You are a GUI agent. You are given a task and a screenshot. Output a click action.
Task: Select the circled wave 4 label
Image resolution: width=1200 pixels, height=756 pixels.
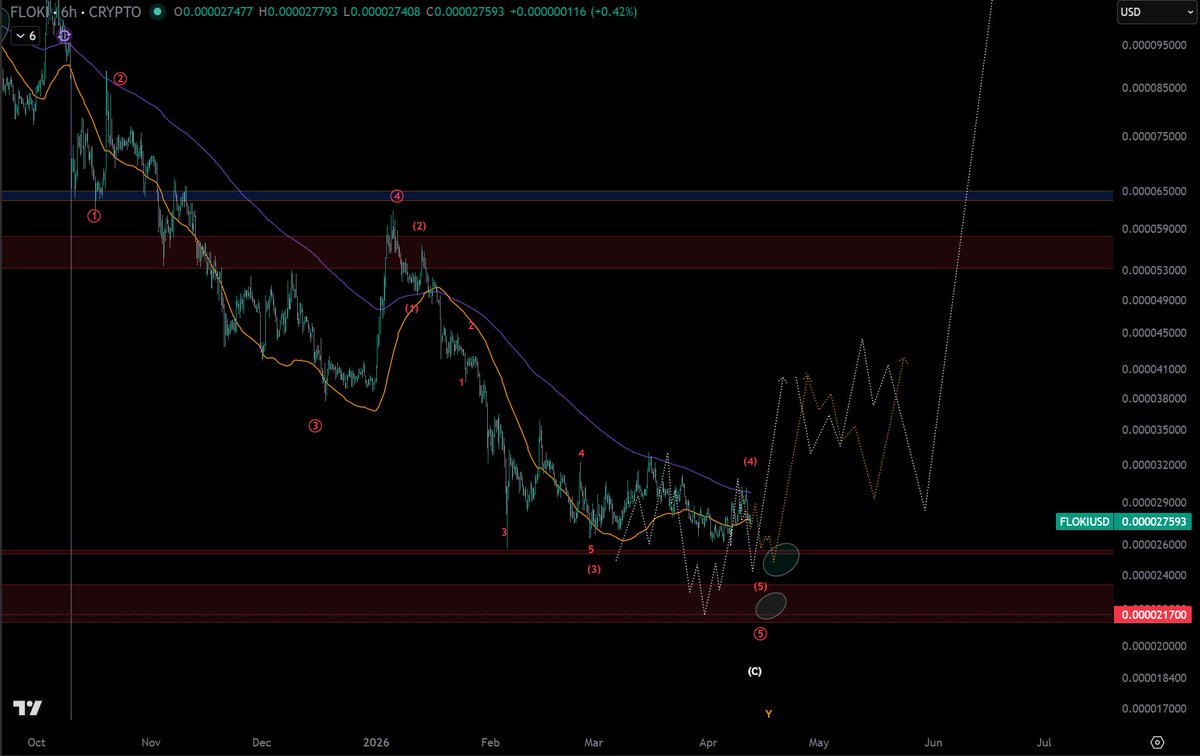point(397,196)
